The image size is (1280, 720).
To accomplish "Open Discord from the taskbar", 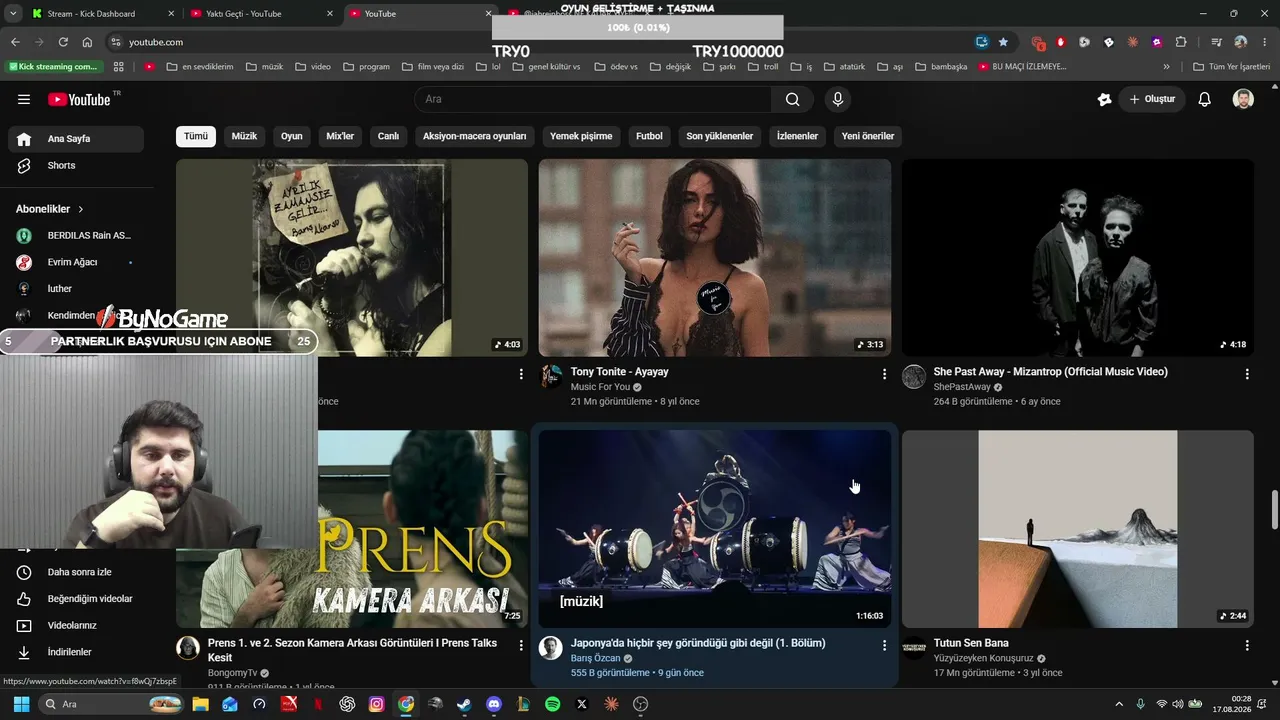I will (x=494, y=704).
